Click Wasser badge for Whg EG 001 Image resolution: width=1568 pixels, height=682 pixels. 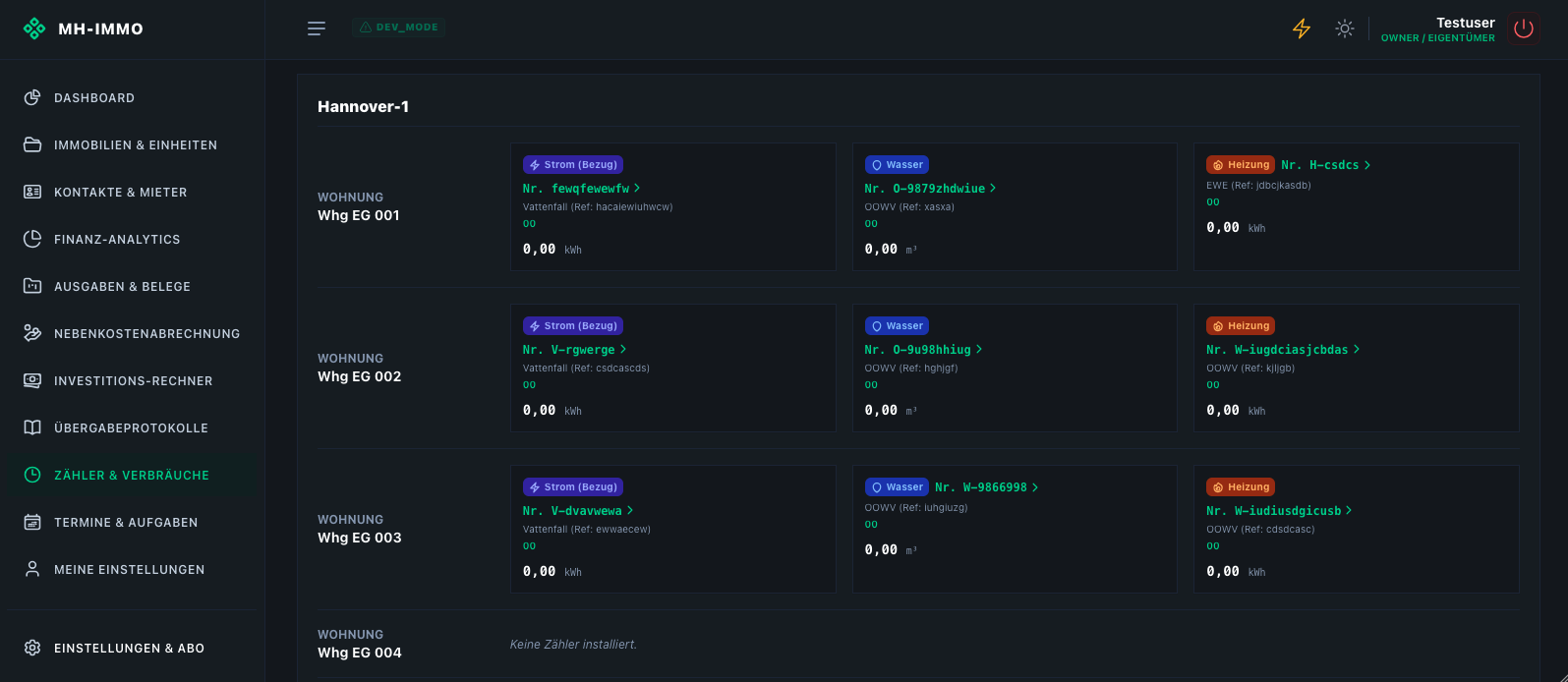[897, 165]
